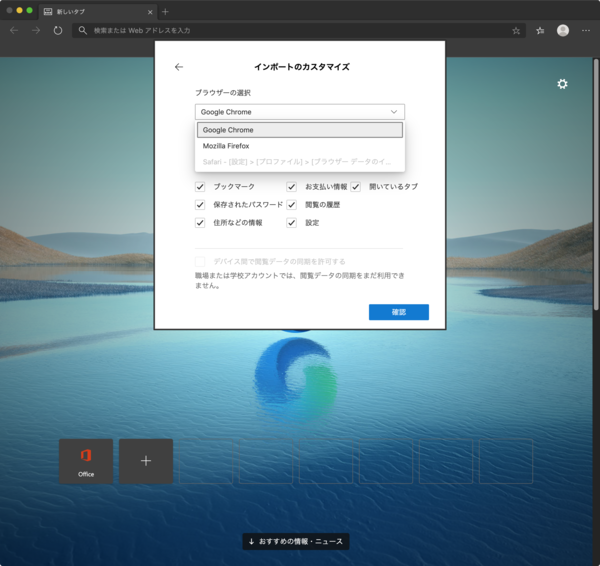
Task: Open the three-dot settings menu
Action: 585,30
